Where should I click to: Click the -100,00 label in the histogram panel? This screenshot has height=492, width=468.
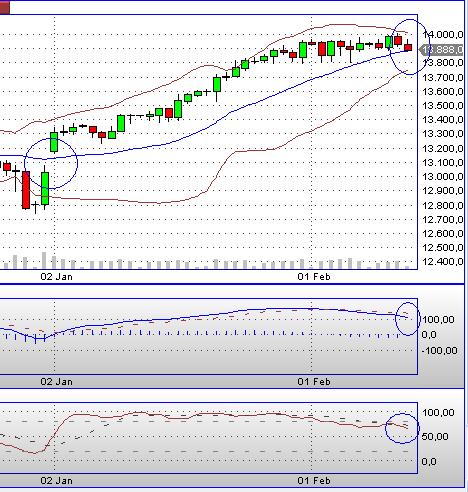click(439, 350)
